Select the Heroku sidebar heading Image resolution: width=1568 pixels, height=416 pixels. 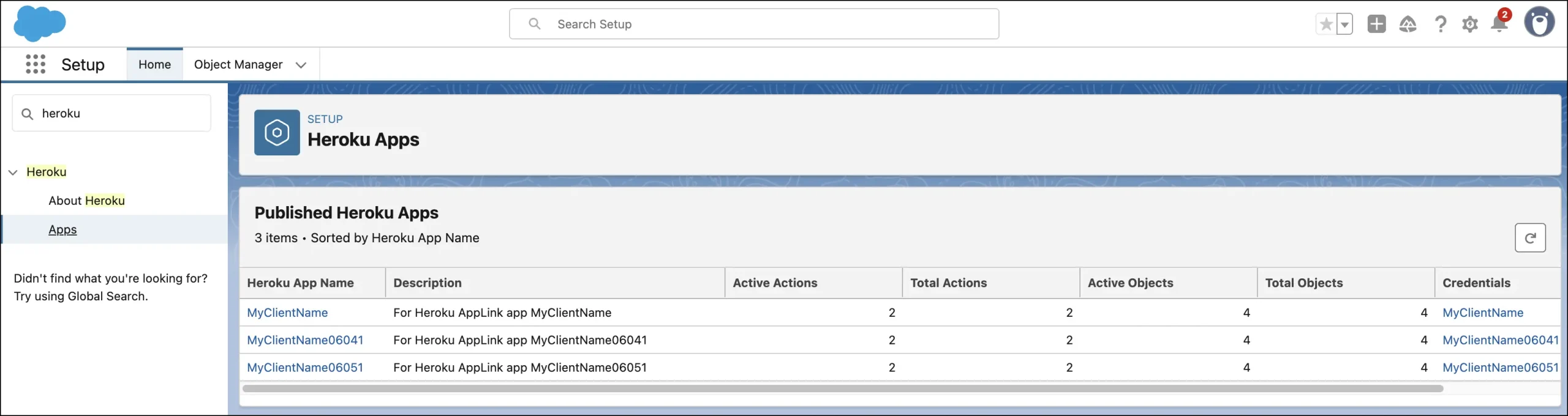click(x=47, y=172)
